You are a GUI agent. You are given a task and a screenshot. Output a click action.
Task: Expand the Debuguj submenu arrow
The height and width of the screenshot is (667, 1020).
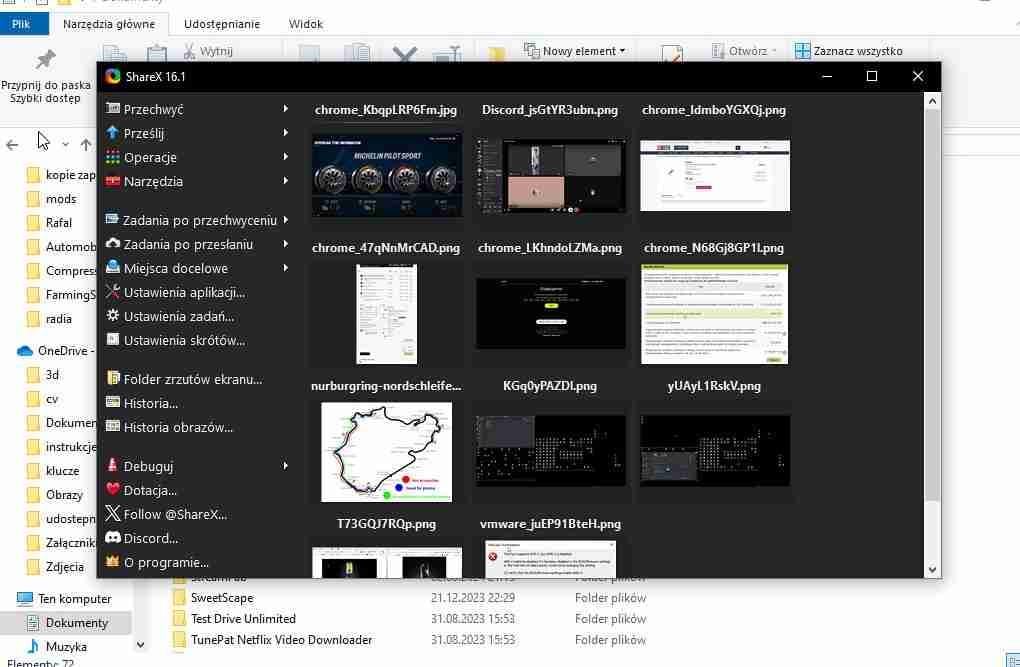pos(286,466)
